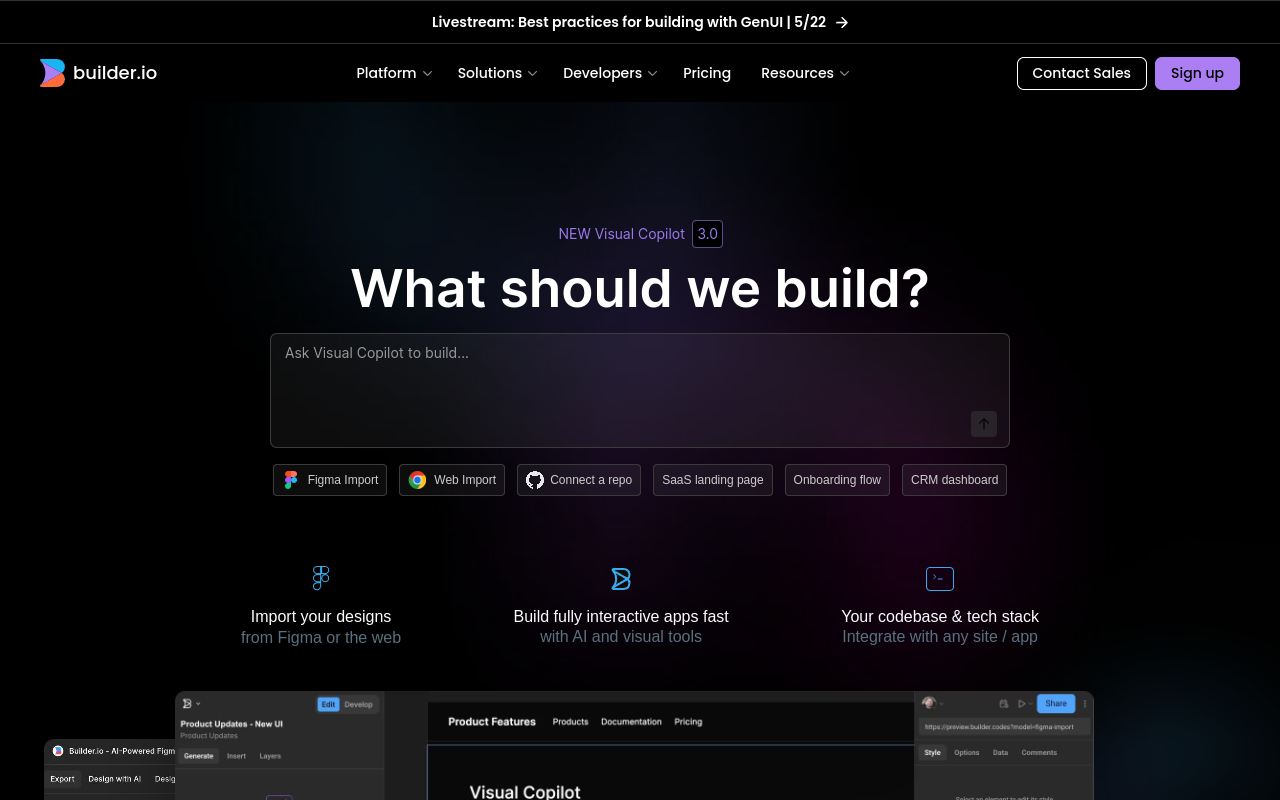Click the Builder icon above Build fully interactive apps
The width and height of the screenshot is (1280, 800).
click(x=621, y=579)
